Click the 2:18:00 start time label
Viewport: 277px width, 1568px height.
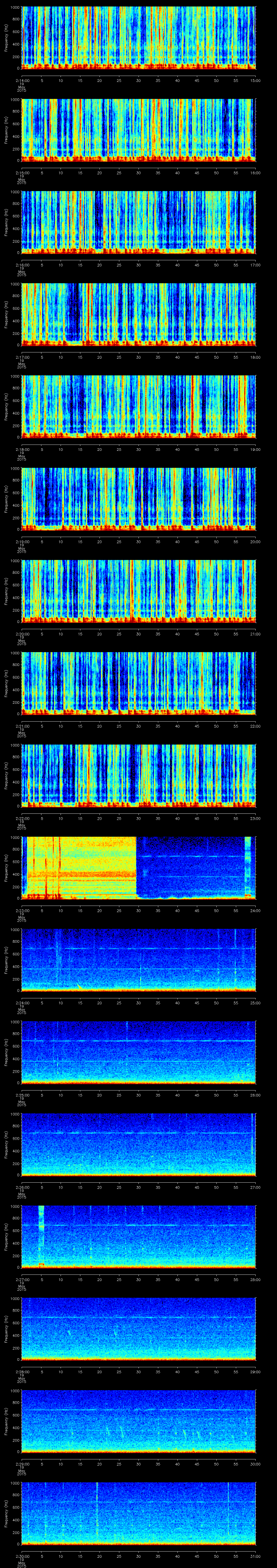21,449
